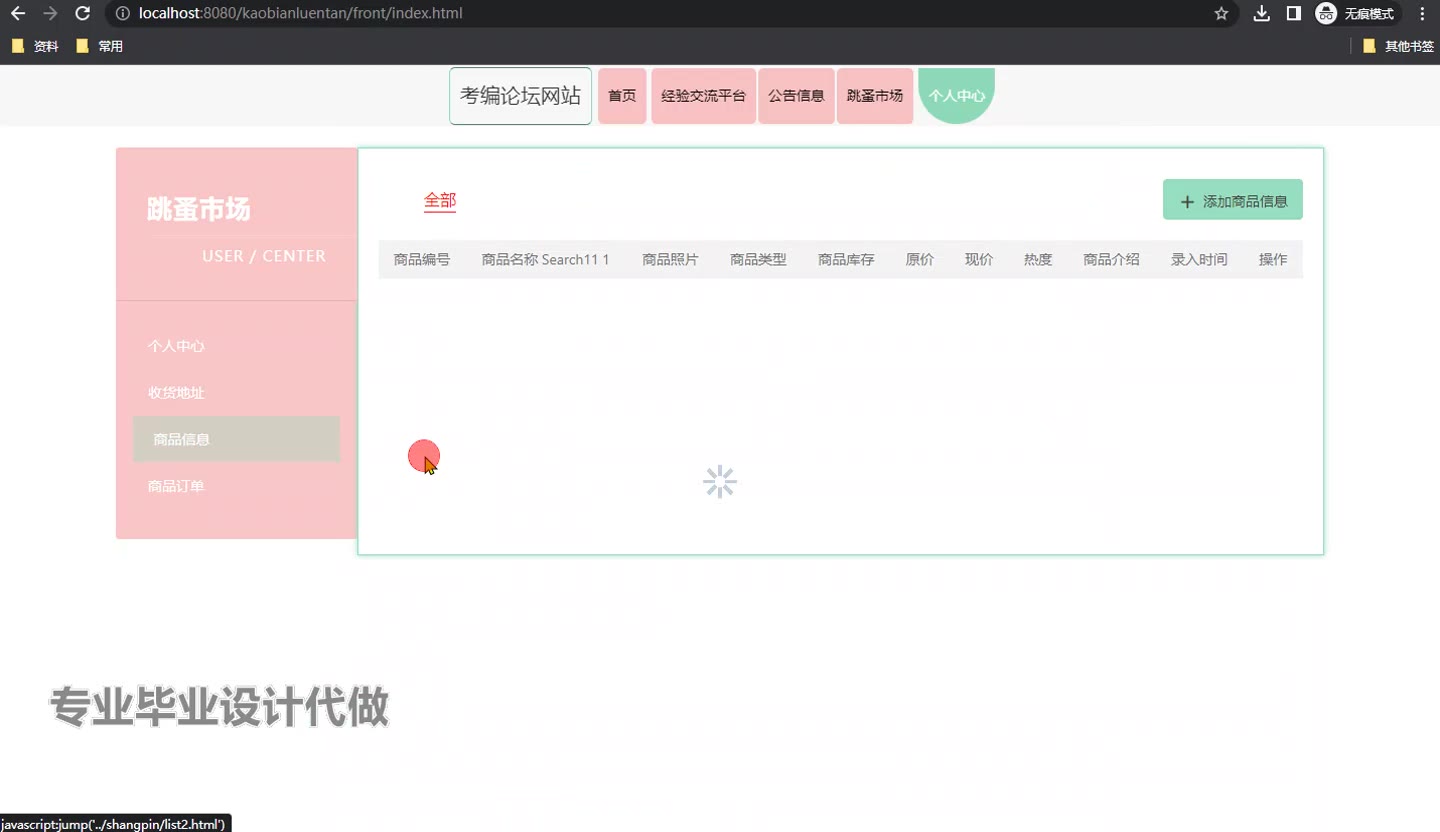This screenshot has height=832, width=1440.
Task: Click the incognito 无痕模式 profile icon
Action: point(1356,14)
